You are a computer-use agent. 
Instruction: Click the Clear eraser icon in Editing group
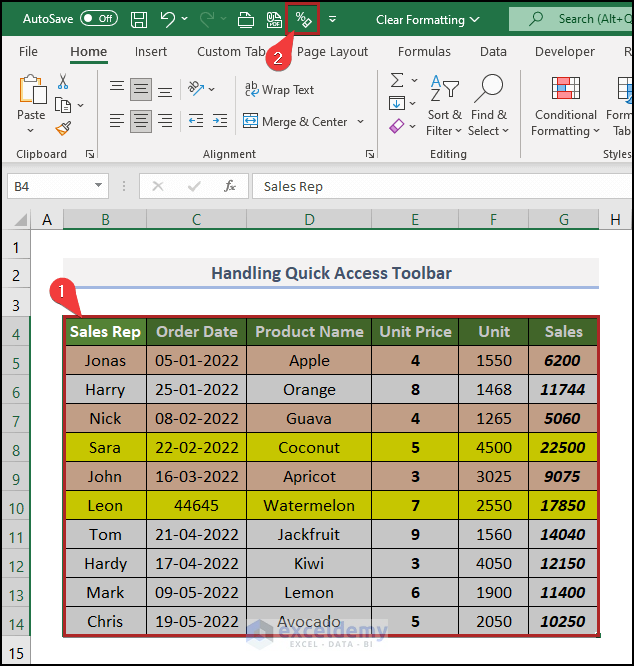click(397, 126)
